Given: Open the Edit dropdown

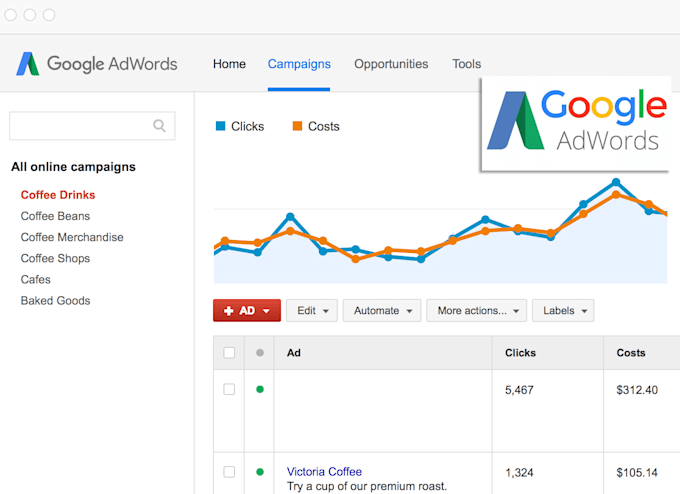Looking at the screenshot, I should tap(312, 311).
